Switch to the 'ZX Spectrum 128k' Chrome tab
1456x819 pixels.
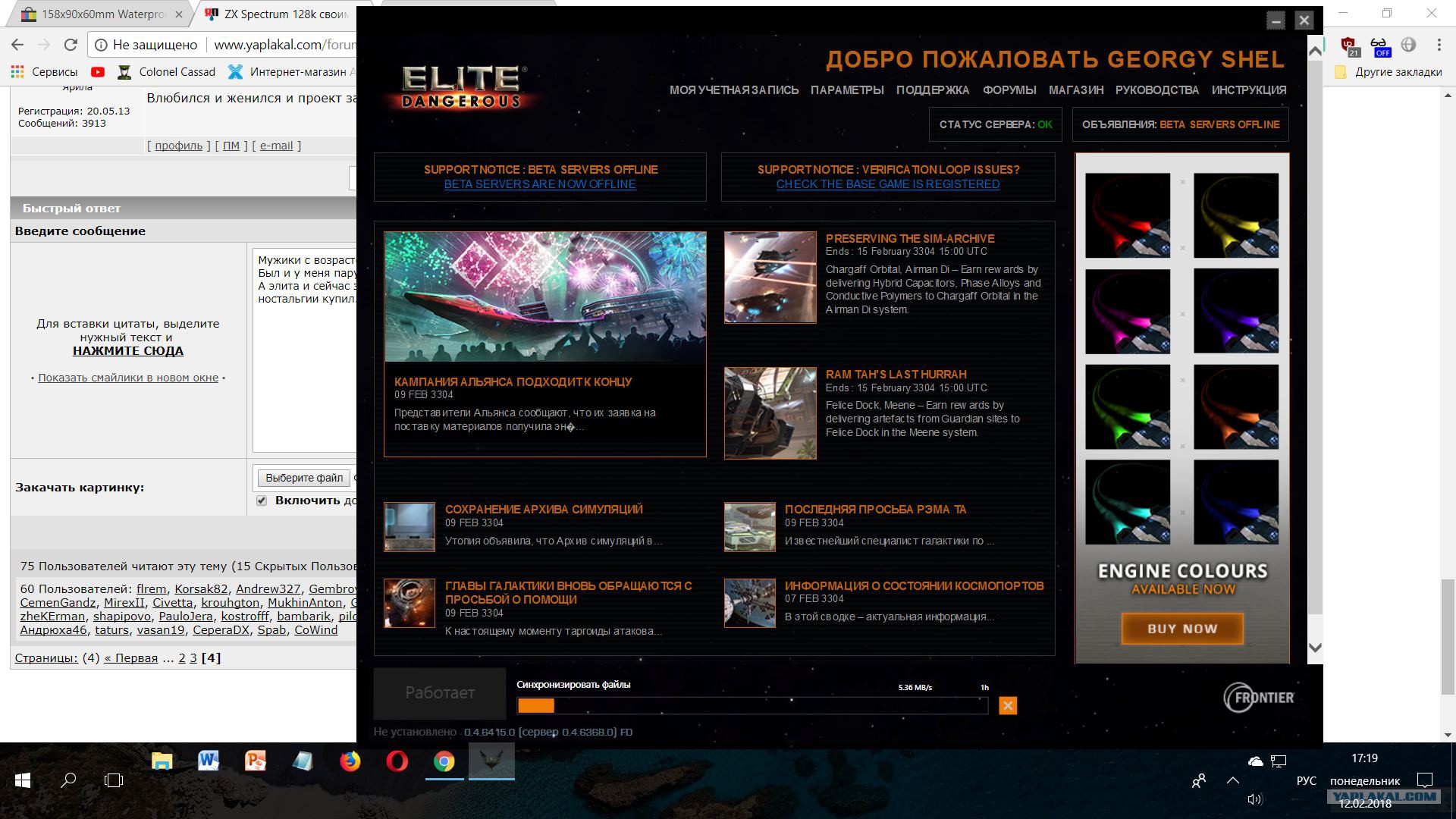pos(277,14)
